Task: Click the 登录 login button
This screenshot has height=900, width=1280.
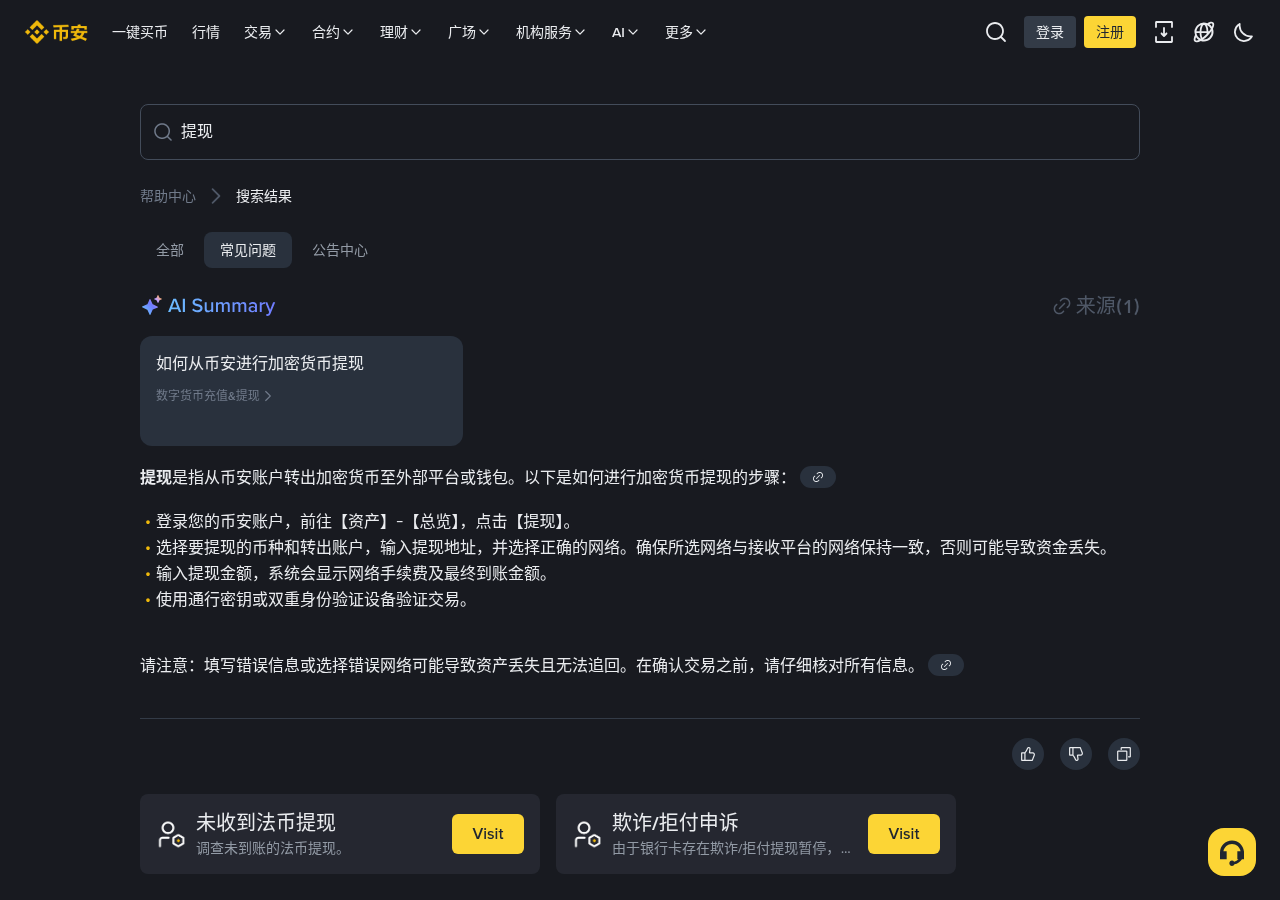Action: (x=1050, y=32)
